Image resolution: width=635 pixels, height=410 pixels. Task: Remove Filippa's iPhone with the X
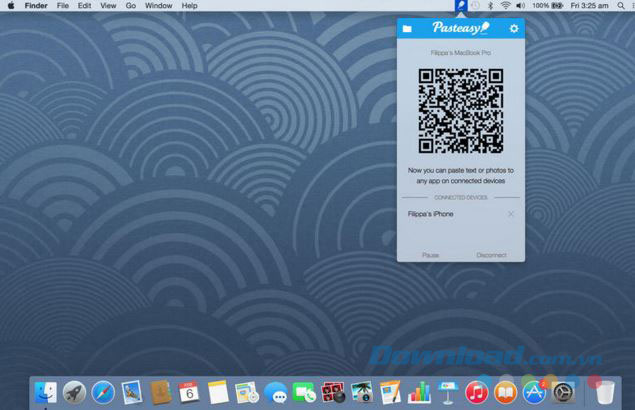[x=511, y=214]
